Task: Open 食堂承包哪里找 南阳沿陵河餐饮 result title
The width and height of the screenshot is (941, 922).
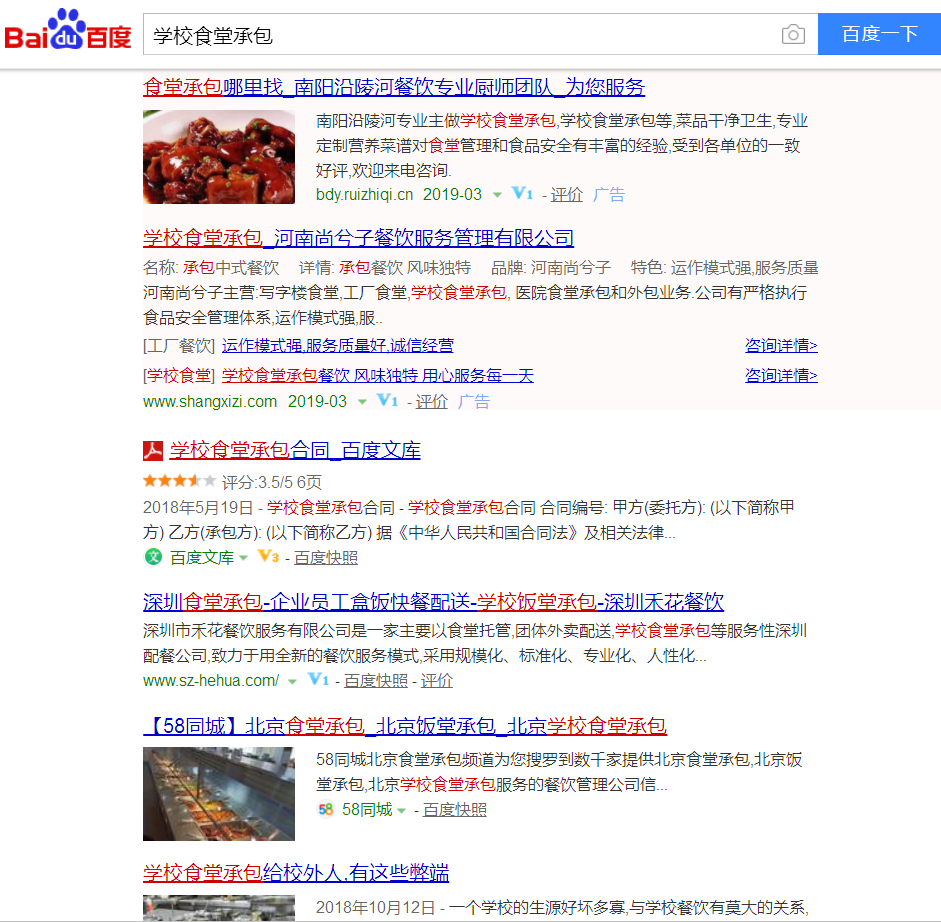Action: pos(394,87)
